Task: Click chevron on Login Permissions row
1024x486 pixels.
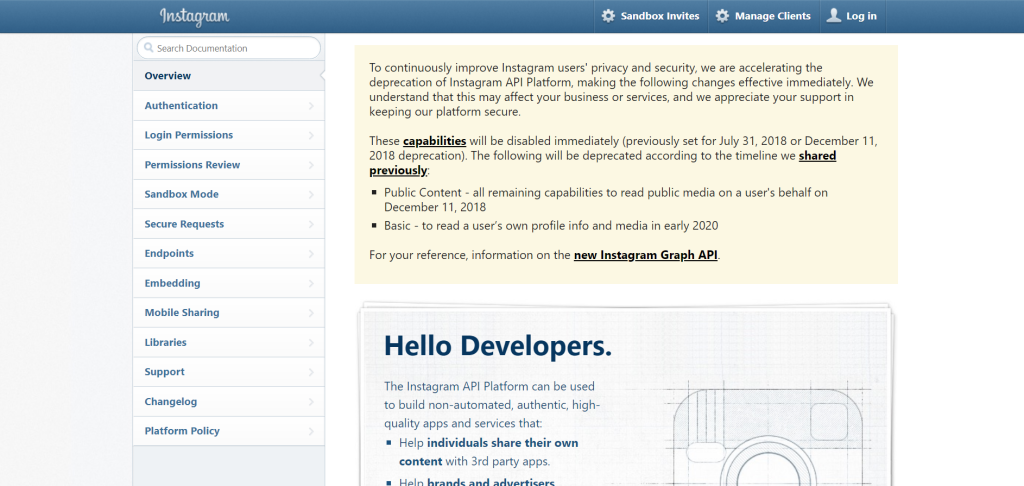Action: tap(311, 135)
